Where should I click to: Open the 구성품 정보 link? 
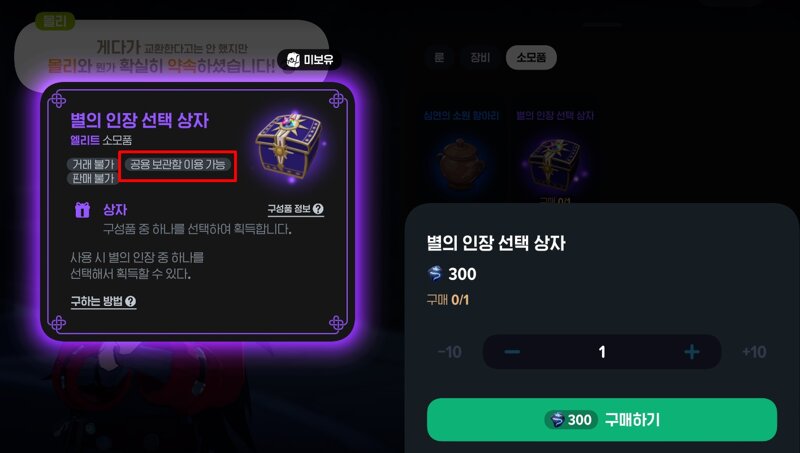pos(295,209)
